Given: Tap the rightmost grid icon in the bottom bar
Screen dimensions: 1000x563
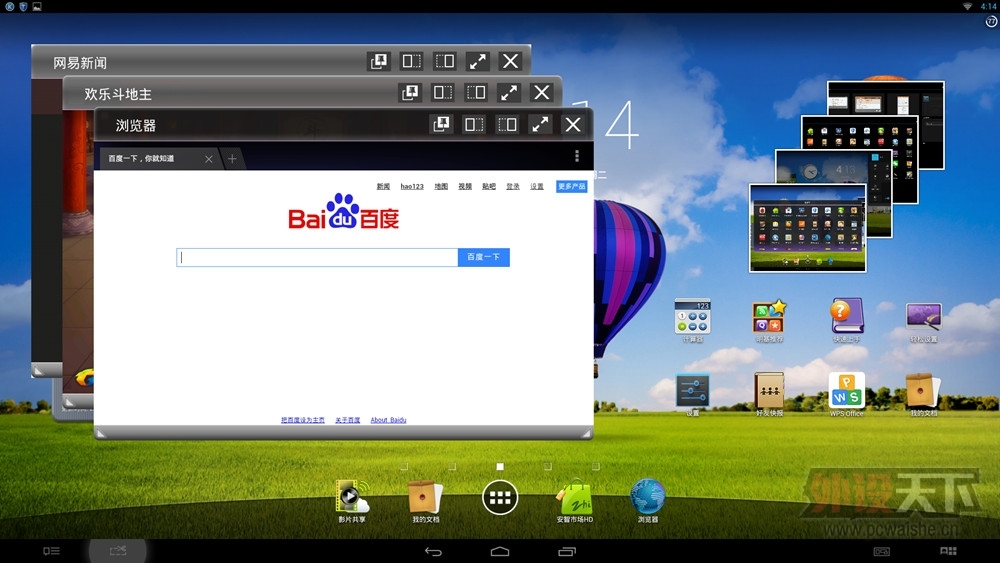Looking at the screenshot, I should (x=948, y=551).
